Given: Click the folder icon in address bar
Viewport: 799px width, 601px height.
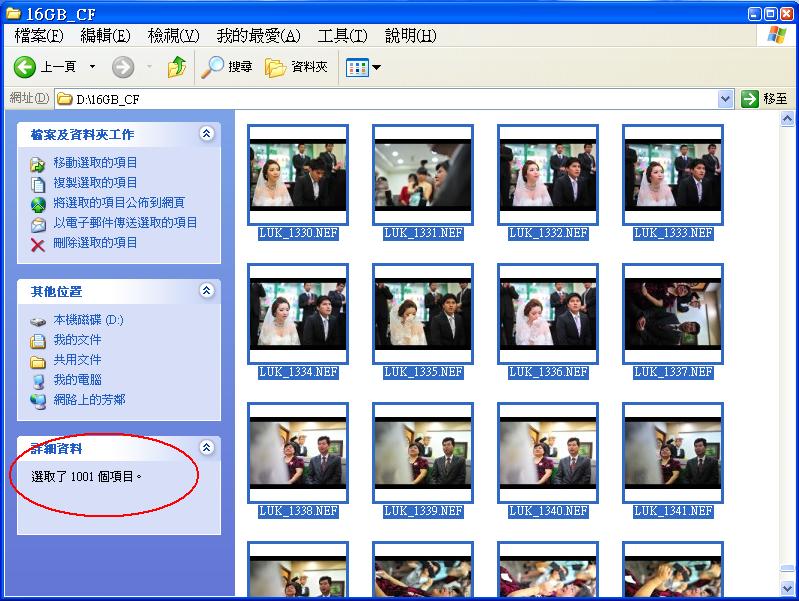Looking at the screenshot, I should 65,98.
